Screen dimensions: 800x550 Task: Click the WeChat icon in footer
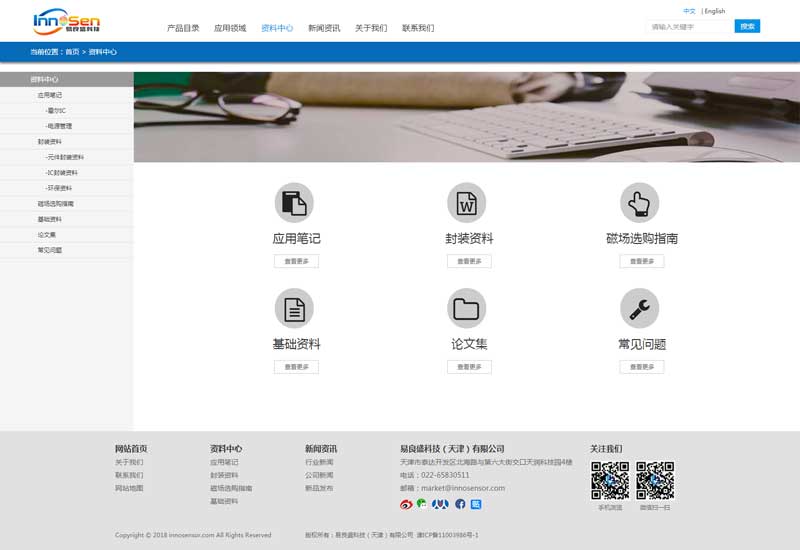[x=422, y=504]
